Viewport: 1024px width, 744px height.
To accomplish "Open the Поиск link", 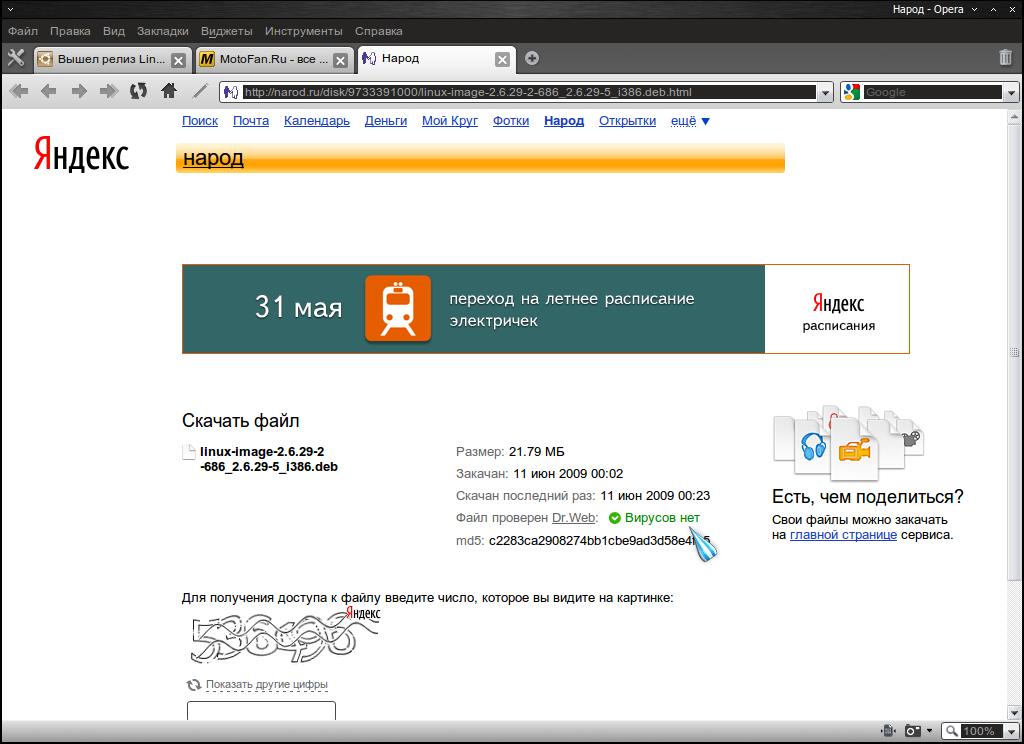I will [x=200, y=121].
